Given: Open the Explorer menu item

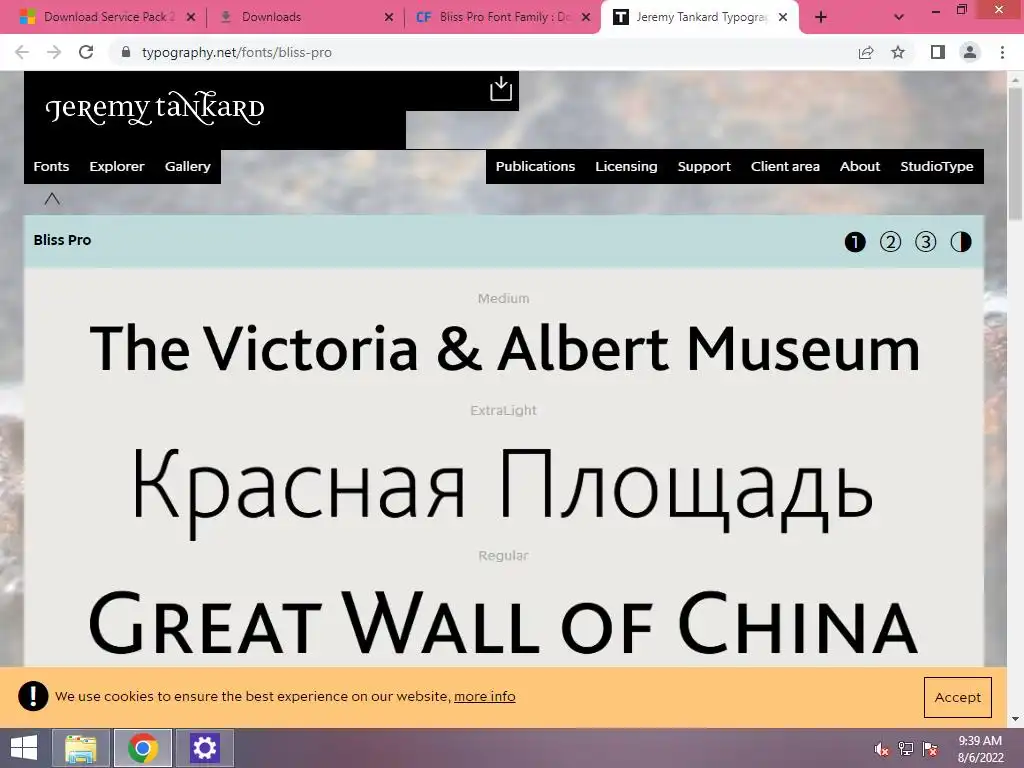Looking at the screenshot, I should [x=117, y=167].
